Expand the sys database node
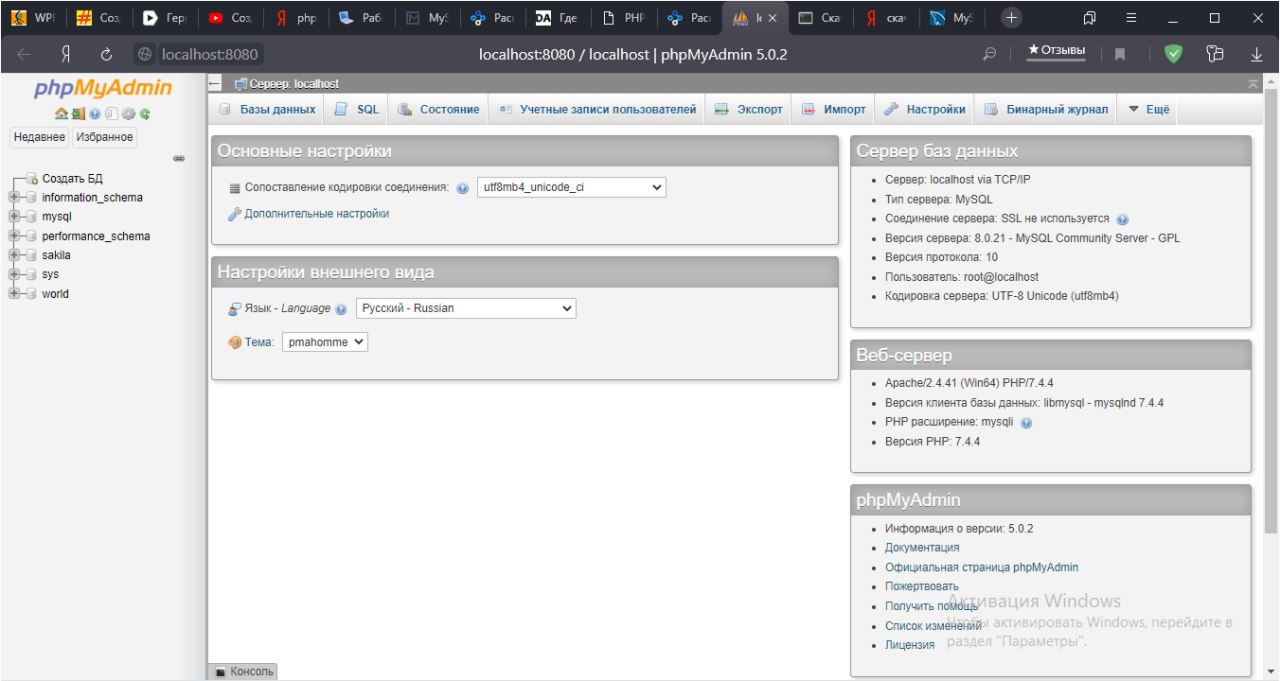 pos(14,275)
